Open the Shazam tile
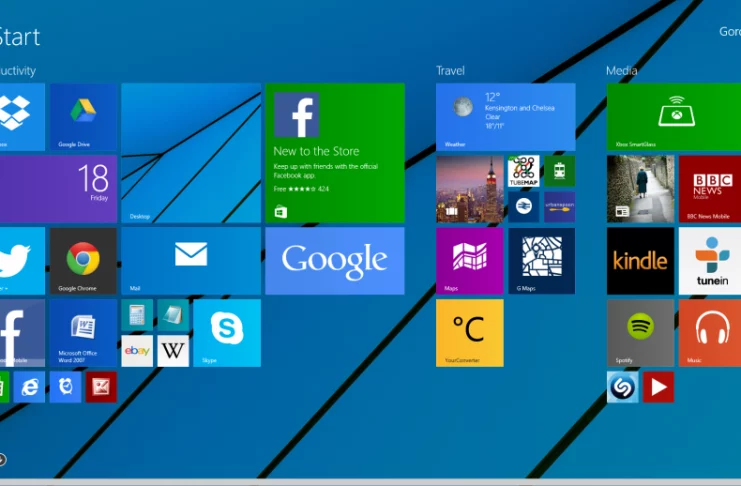The height and width of the screenshot is (486, 741). click(x=622, y=387)
